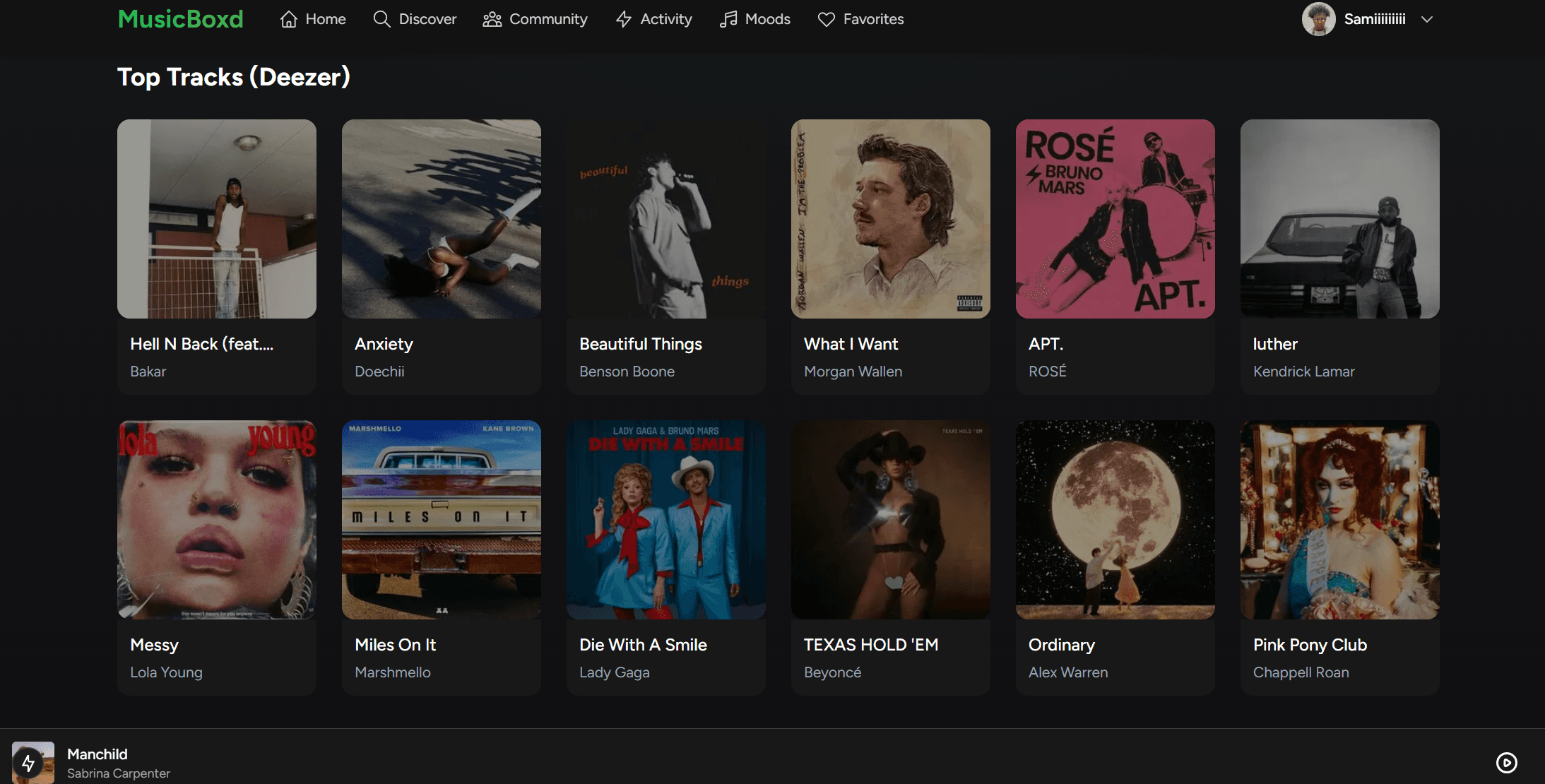
Task: Open the Messy album cover
Action: coord(217,520)
